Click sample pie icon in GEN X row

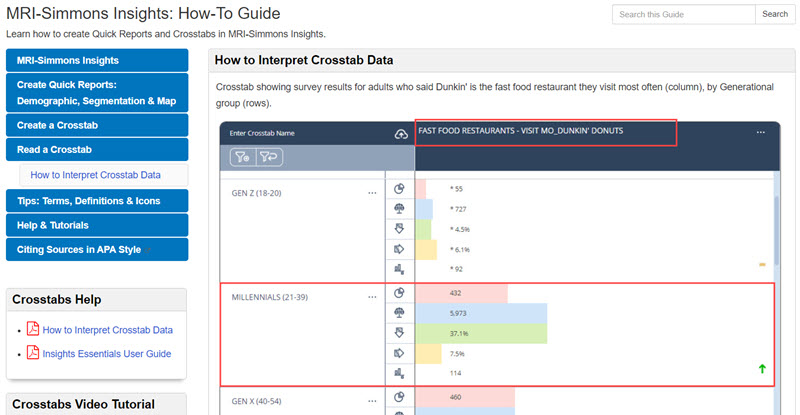tap(399, 397)
